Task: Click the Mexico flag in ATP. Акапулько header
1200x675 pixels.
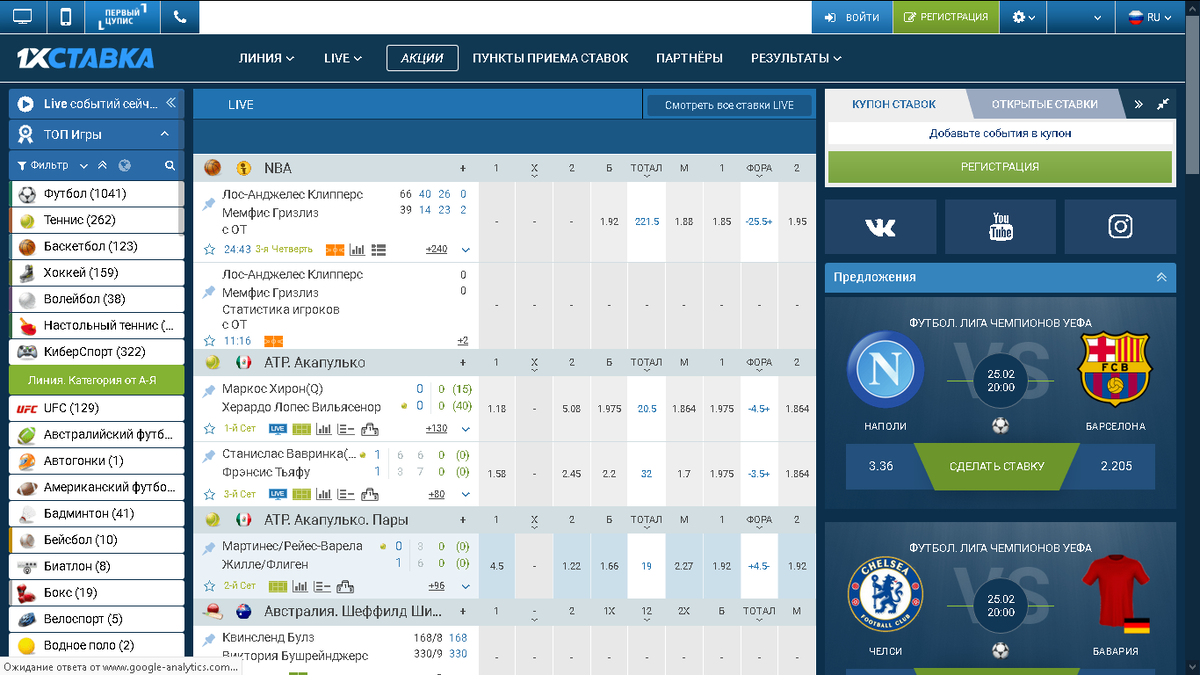Action: 243,362
